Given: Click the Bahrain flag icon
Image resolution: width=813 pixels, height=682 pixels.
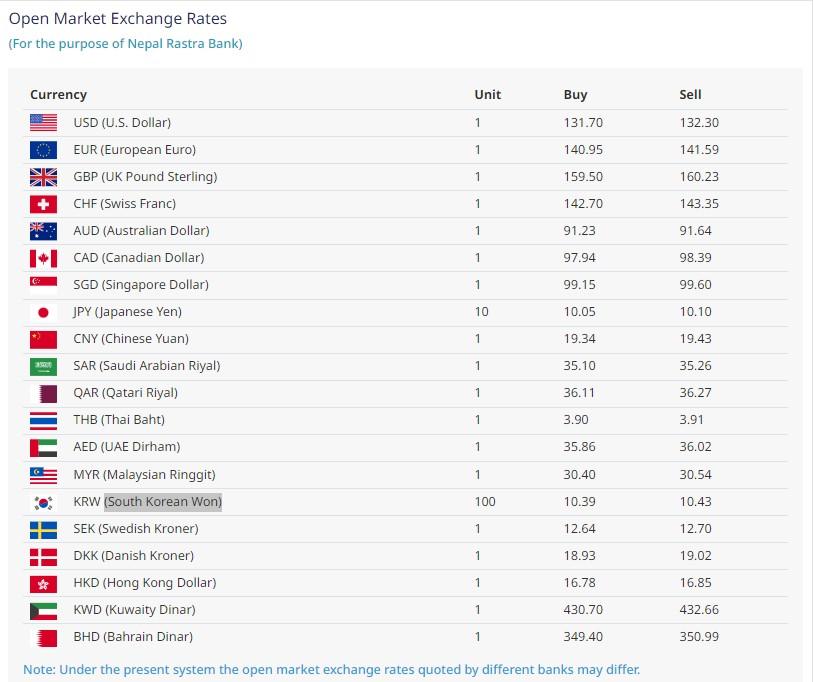Looking at the screenshot, I should (x=44, y=637).
